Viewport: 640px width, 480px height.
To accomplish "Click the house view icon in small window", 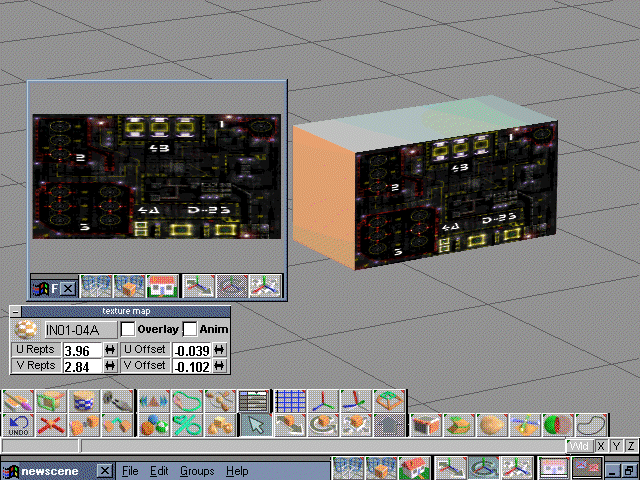I will pos(161,287).
